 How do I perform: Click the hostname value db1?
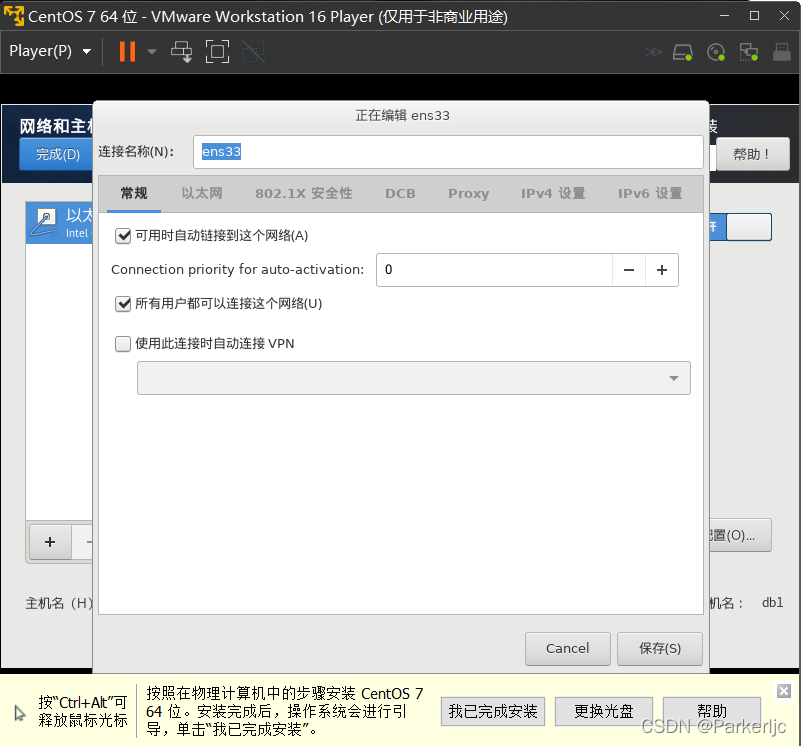(772, 603)
